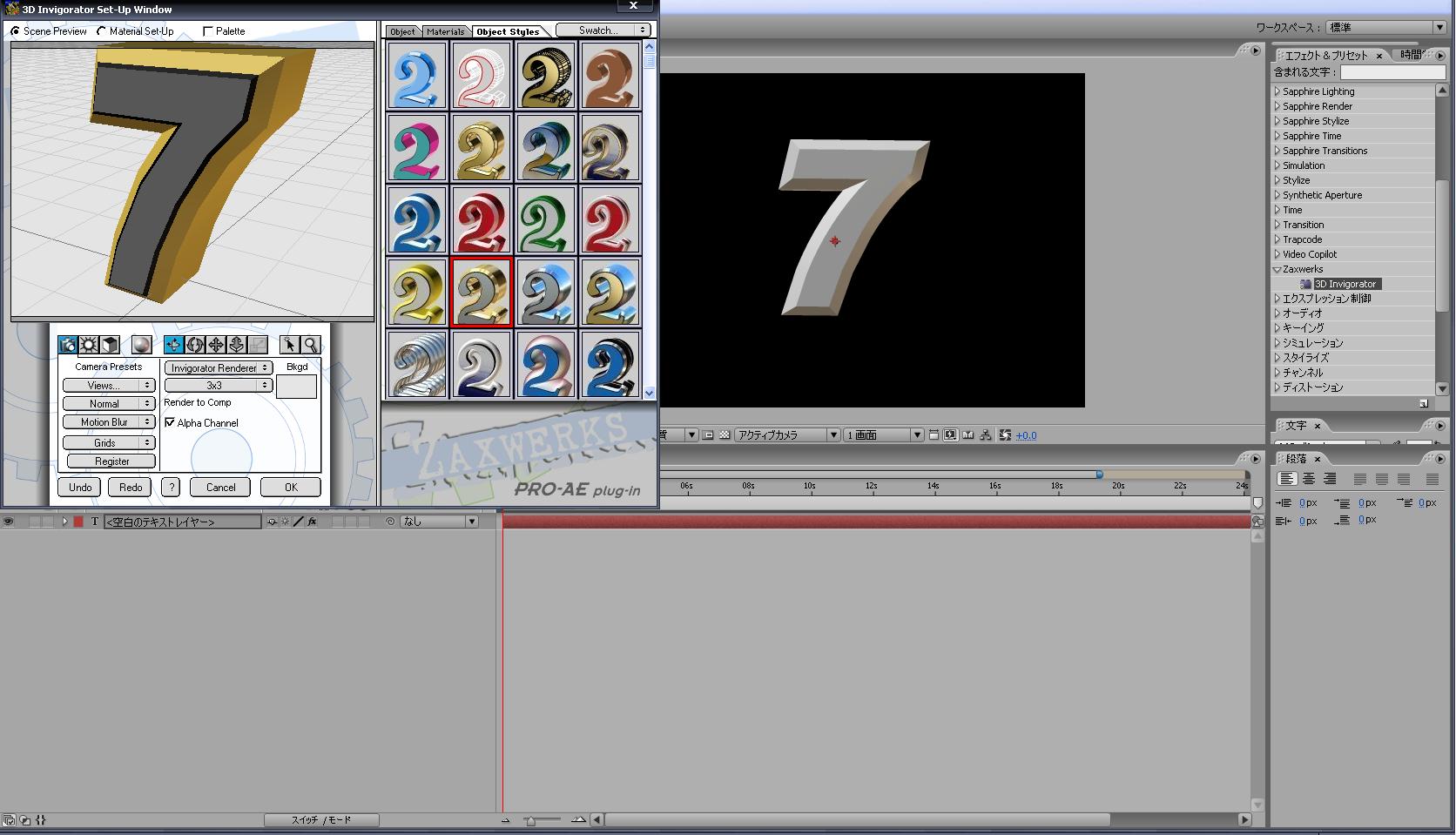Viewport: 1456px width, 835px height.
Task: Click the ? help button
Action: point(171,487)
